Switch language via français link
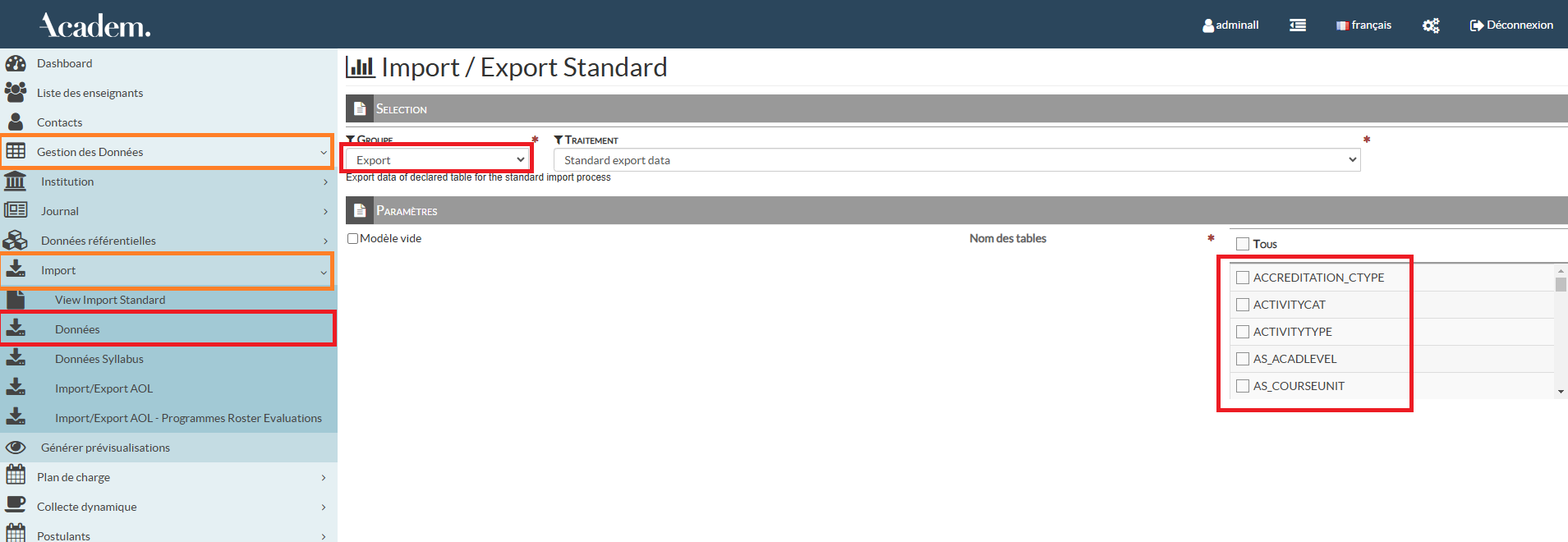Image resolution: width=1568 pixels, height=542 pixels. (1364, 25)
